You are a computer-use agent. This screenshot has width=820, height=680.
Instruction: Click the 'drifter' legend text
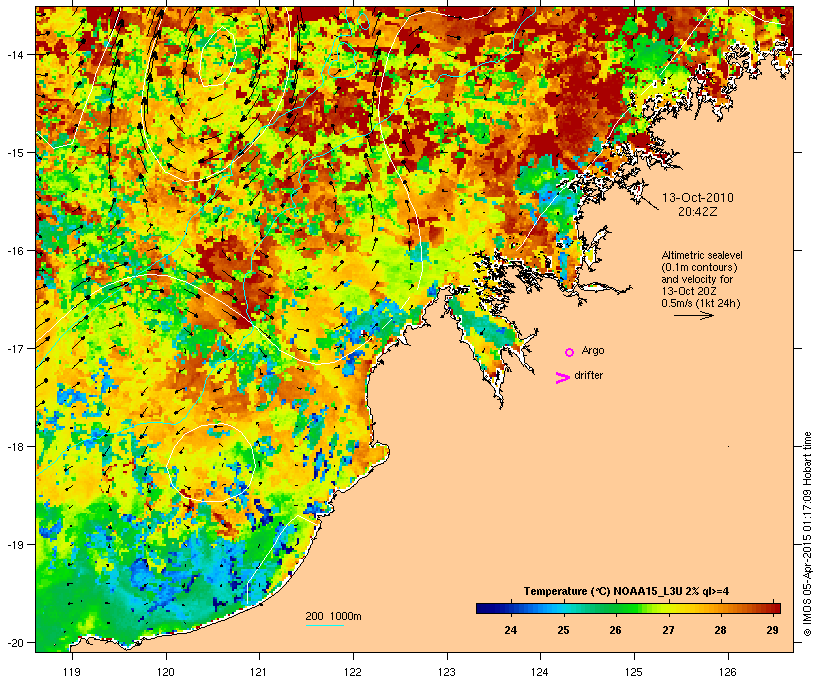588,375
